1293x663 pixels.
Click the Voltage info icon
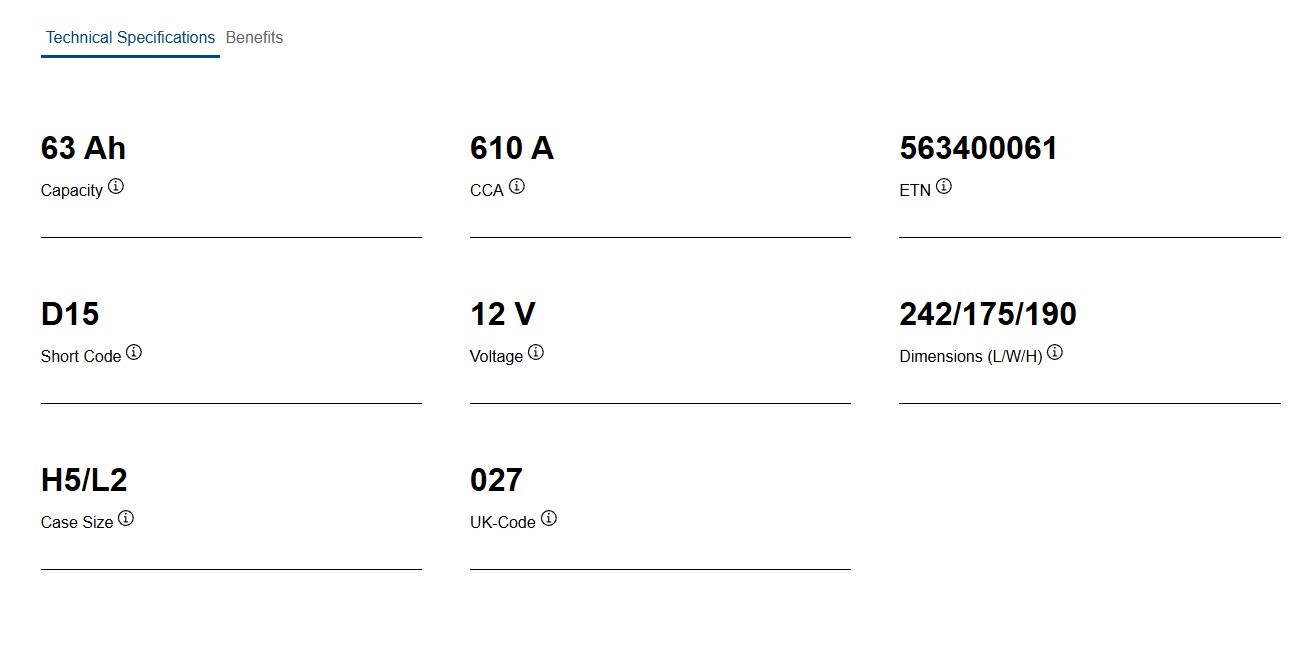point(536,352)
